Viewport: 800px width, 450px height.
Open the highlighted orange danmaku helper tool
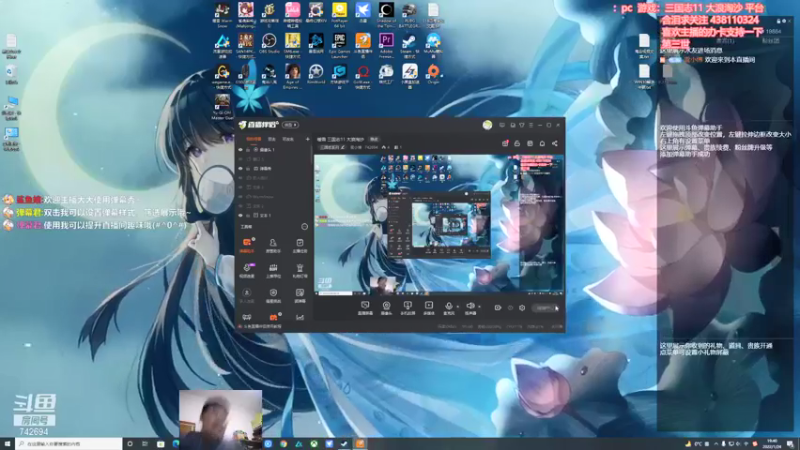(247, 244)
